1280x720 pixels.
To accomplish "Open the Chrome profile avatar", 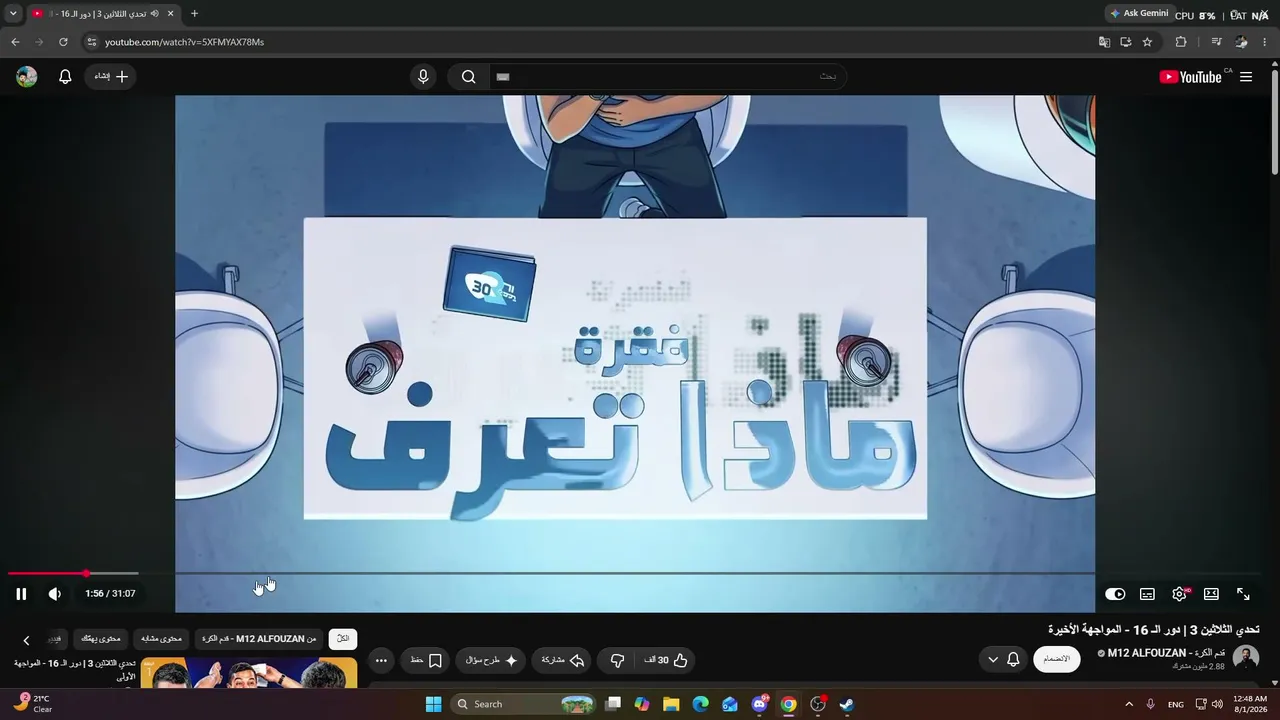I will (1241, 42).
